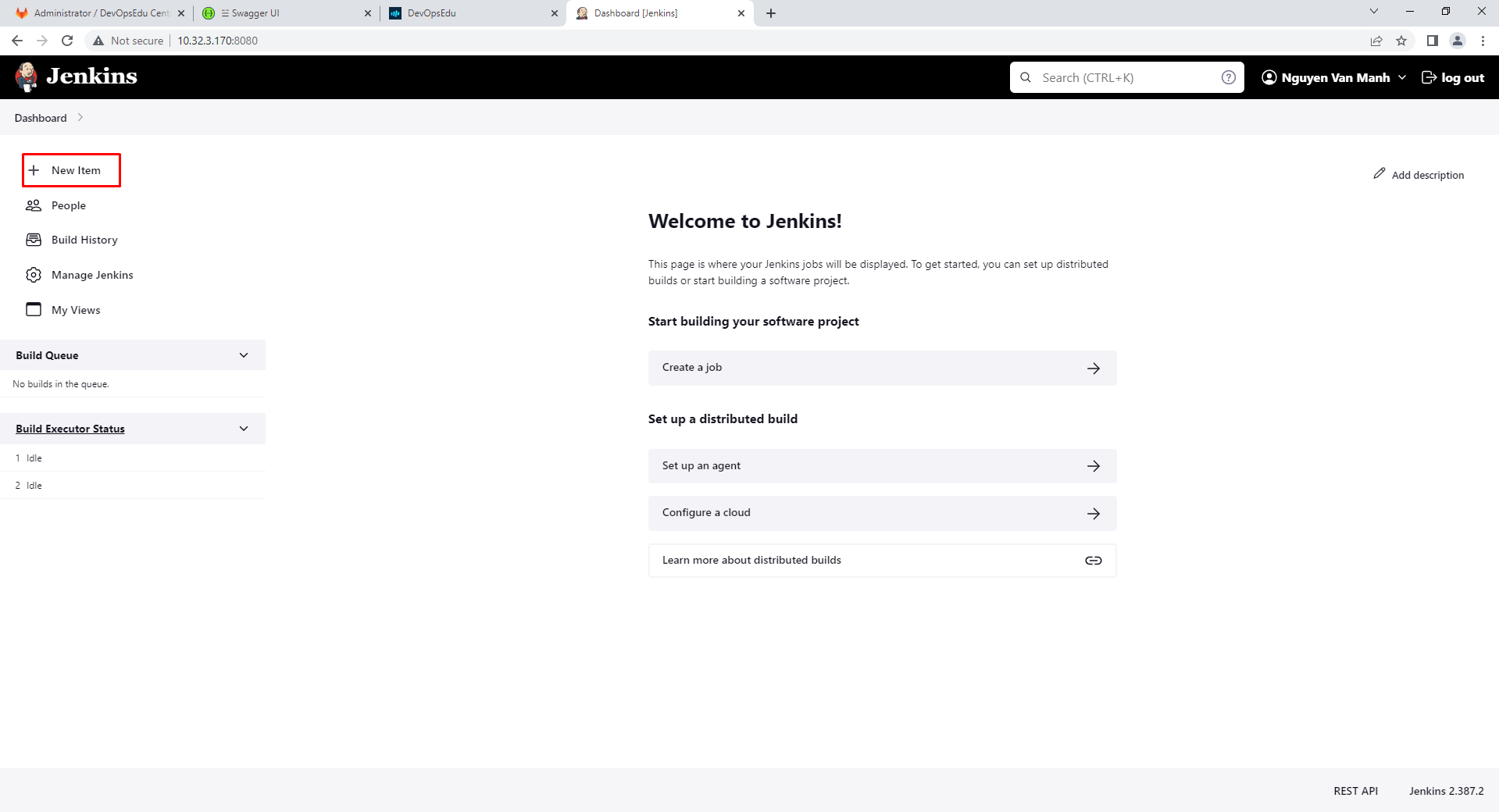
Task: Click the My Views window icon
Action: click(34, 309)
